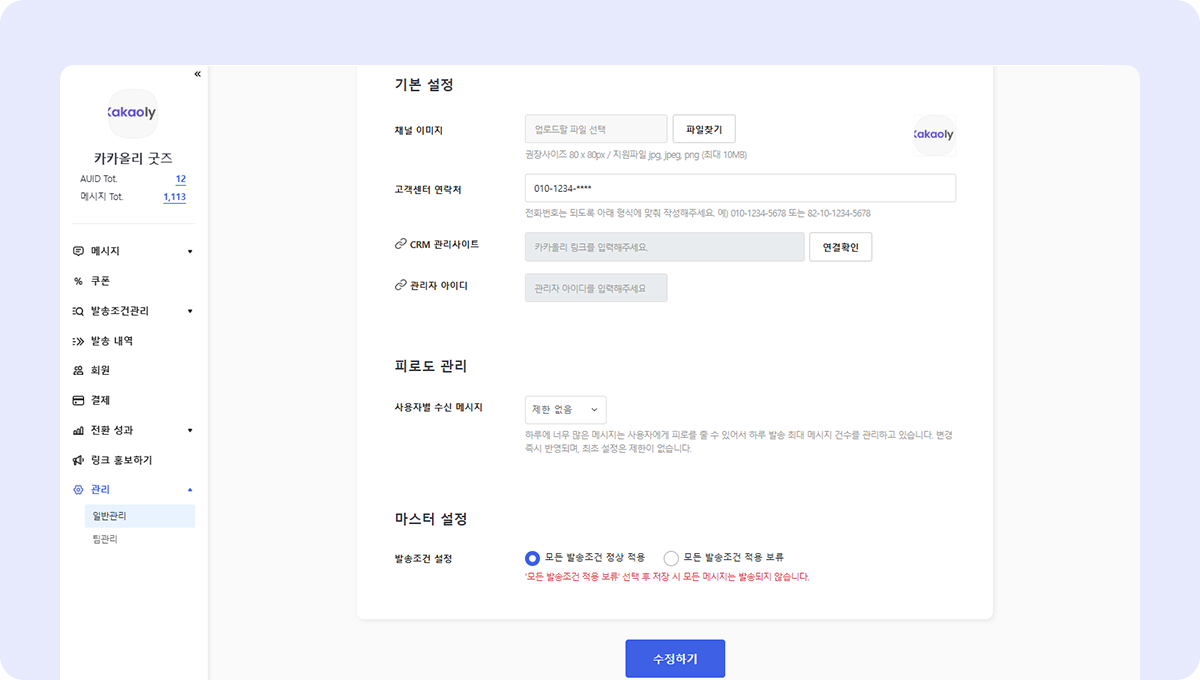Click the 업로드할 파일 선택 field
This screenshot has height=680, width=1200.
point(596,129)
